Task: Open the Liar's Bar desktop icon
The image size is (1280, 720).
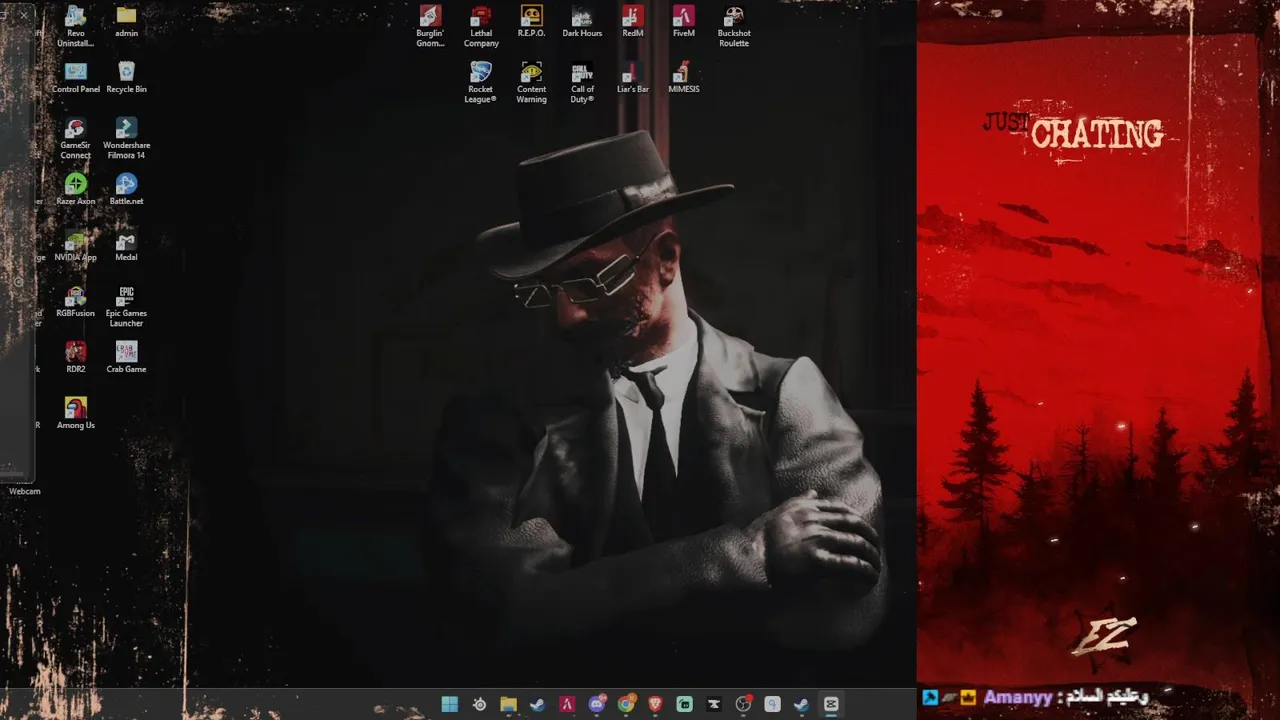Action: coord(633,77)
